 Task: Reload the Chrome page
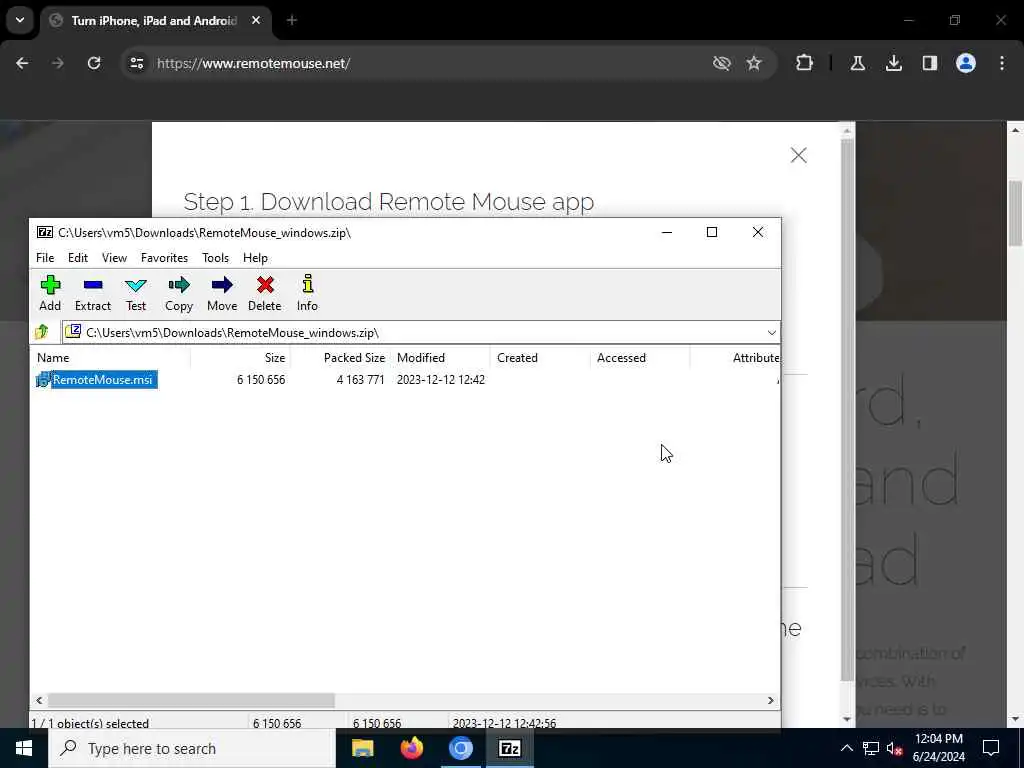pyautogui.click(x=94, y=63)
